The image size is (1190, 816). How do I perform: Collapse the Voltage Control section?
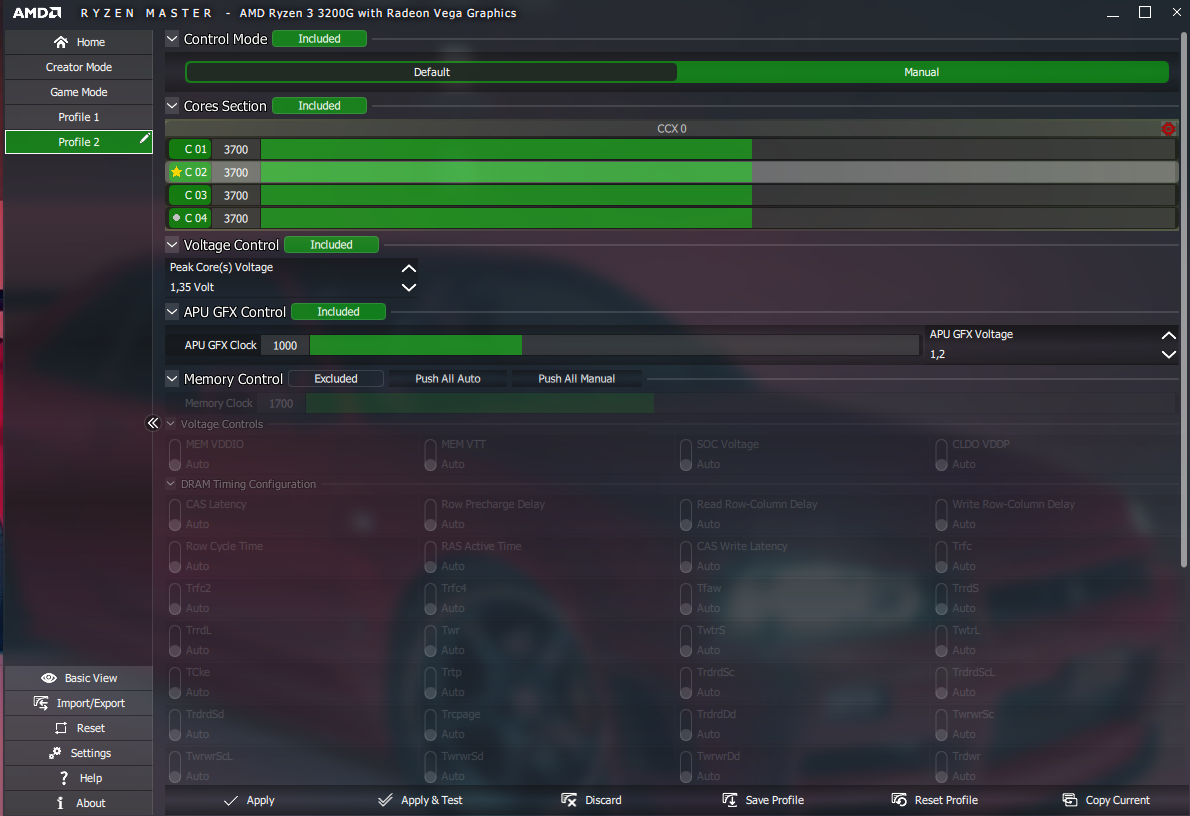[172, 244]
